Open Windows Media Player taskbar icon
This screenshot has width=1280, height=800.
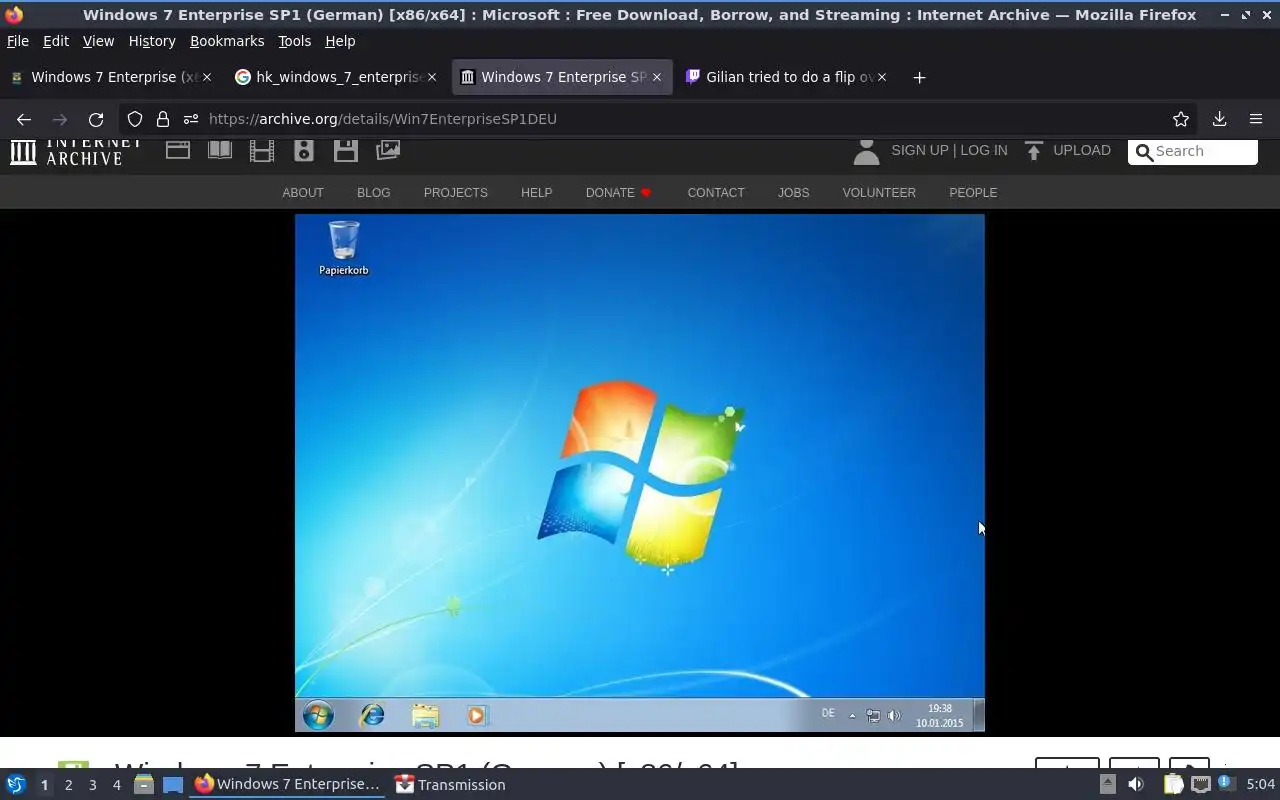pos(476,715)
